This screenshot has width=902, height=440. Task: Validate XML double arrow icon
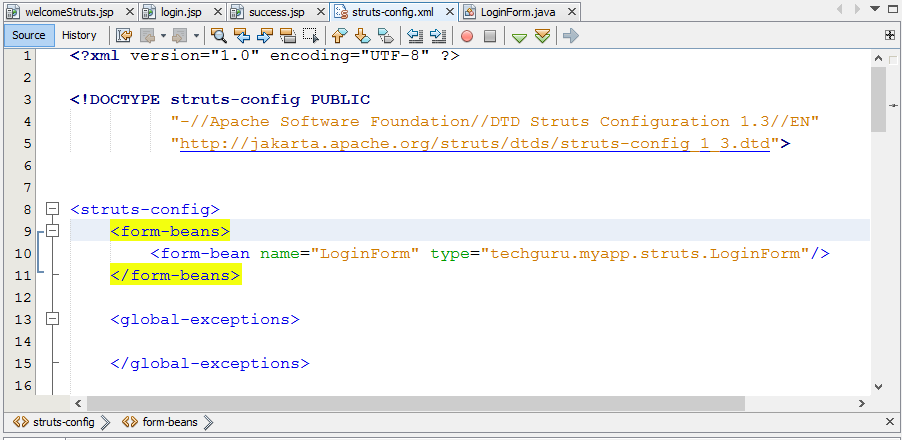pyautogui.click(x=542, y=36)
